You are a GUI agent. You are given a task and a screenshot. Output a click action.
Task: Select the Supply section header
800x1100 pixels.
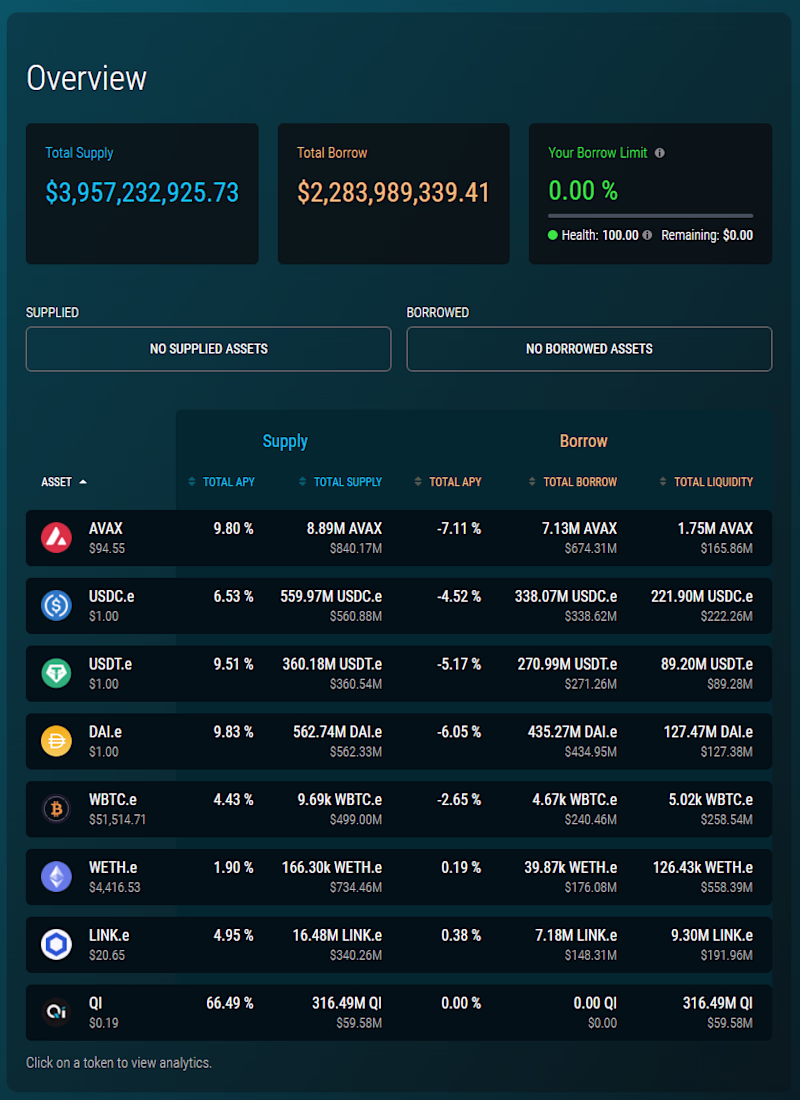[x=285, y=441]
